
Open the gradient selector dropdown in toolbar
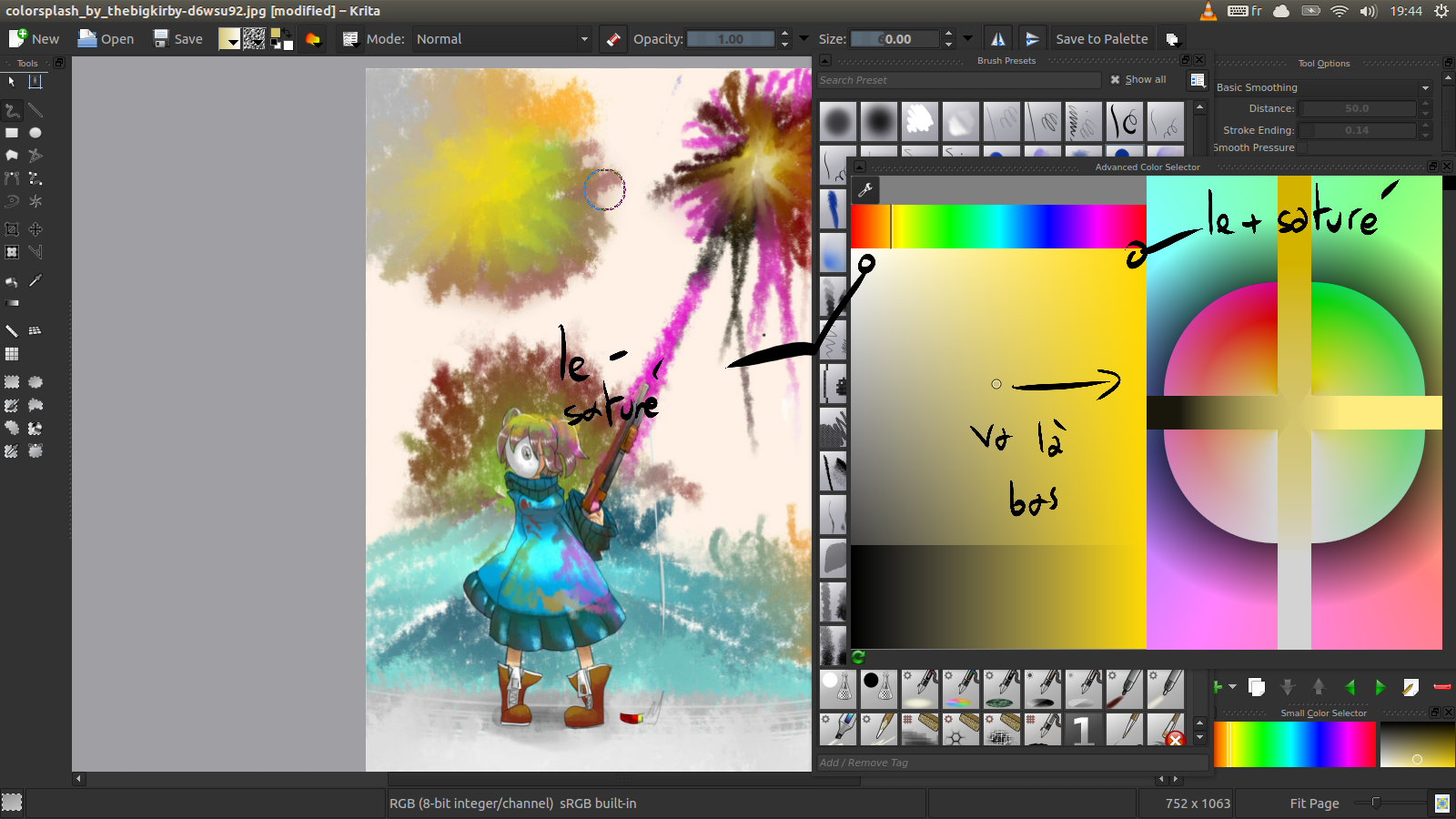coord(229,39)
